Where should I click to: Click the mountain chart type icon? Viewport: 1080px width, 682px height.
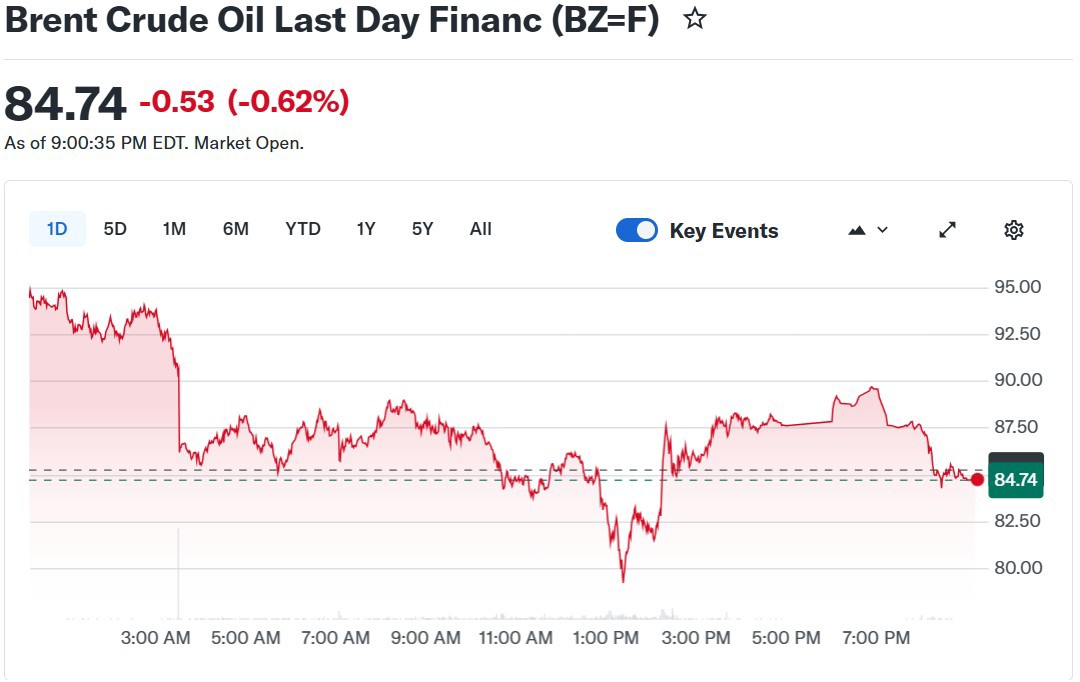(x=856, y=230)
